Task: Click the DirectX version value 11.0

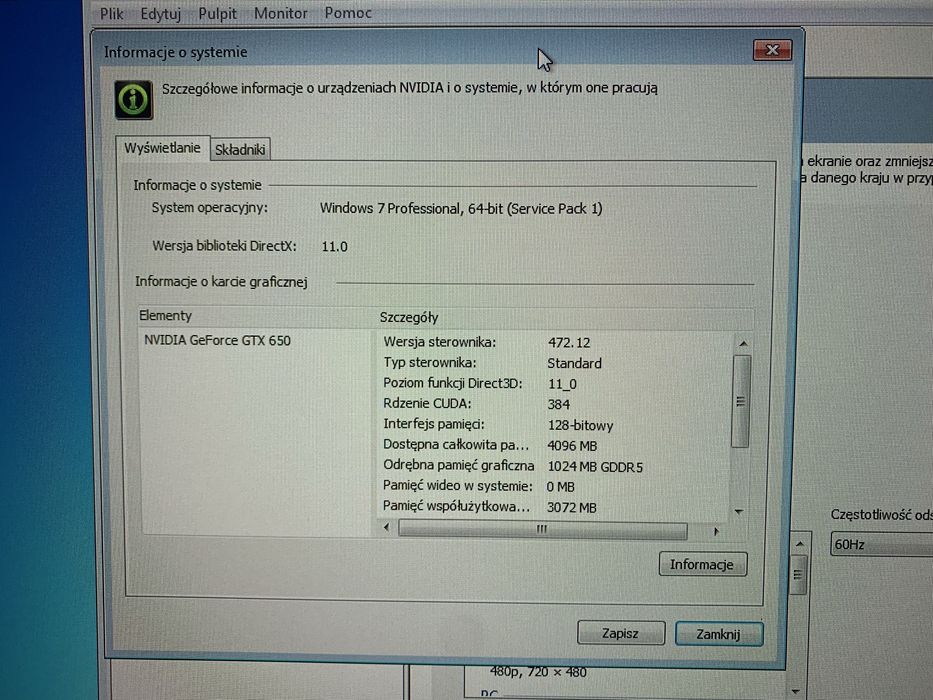Action: click(x=334, y=246)
